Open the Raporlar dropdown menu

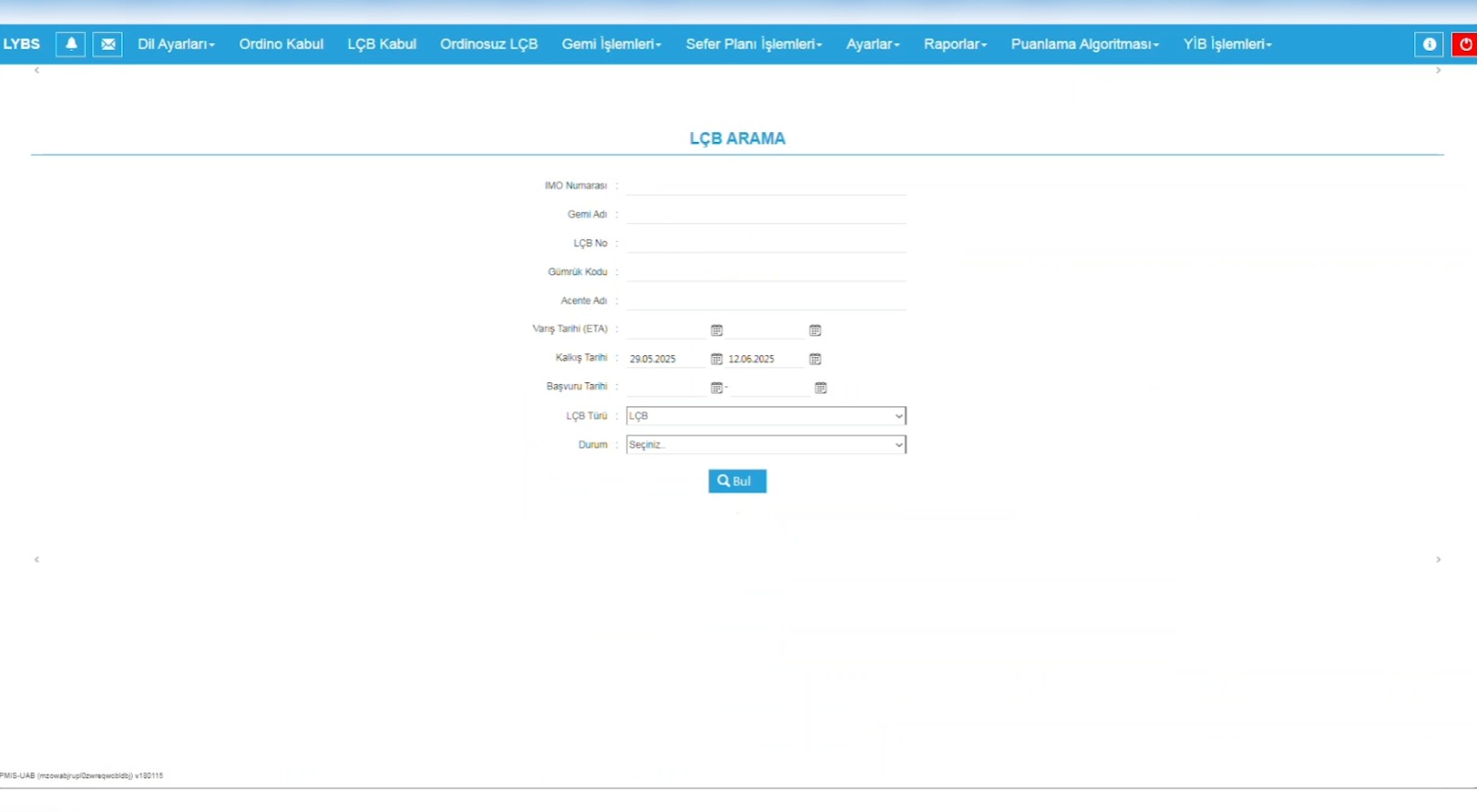955,44
